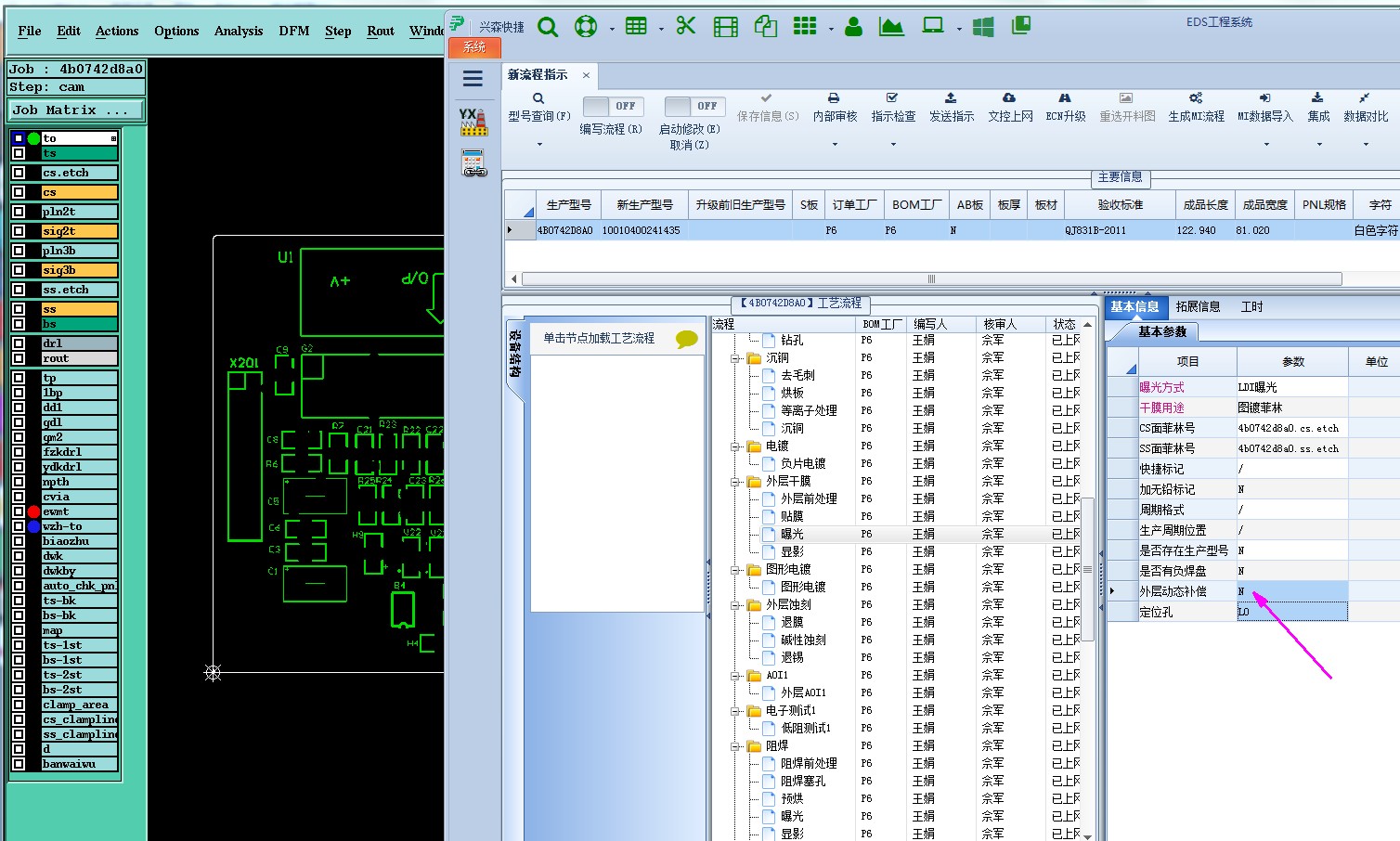Open dropdown arrow under 指示检查
This screenshot has width=1400, height=841.
coord(893,144)
